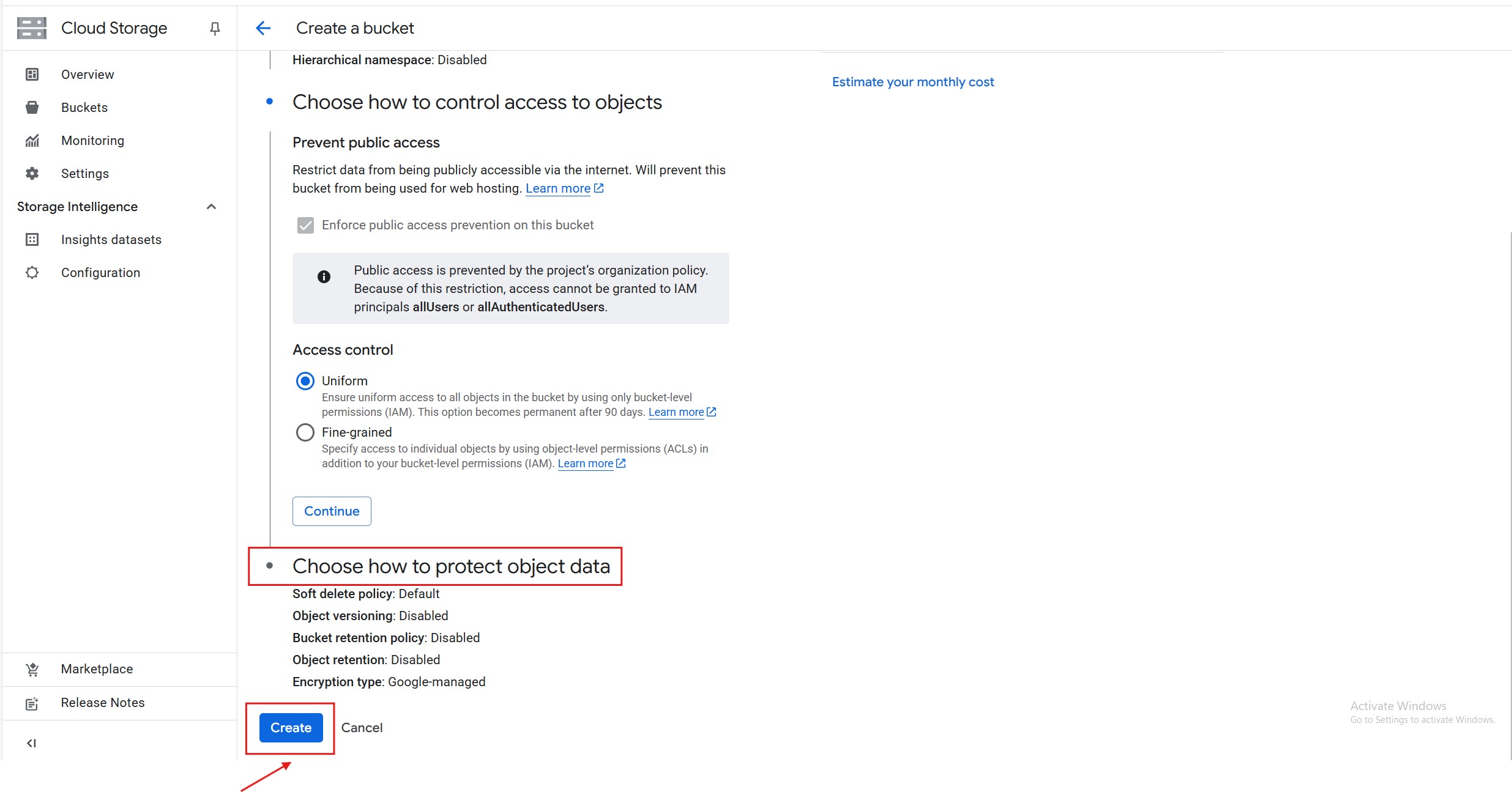Viewport: 1512px width, 792px height.
Task: Click the Buckets icon in sidebar
Action: click(x=32, y=108)
